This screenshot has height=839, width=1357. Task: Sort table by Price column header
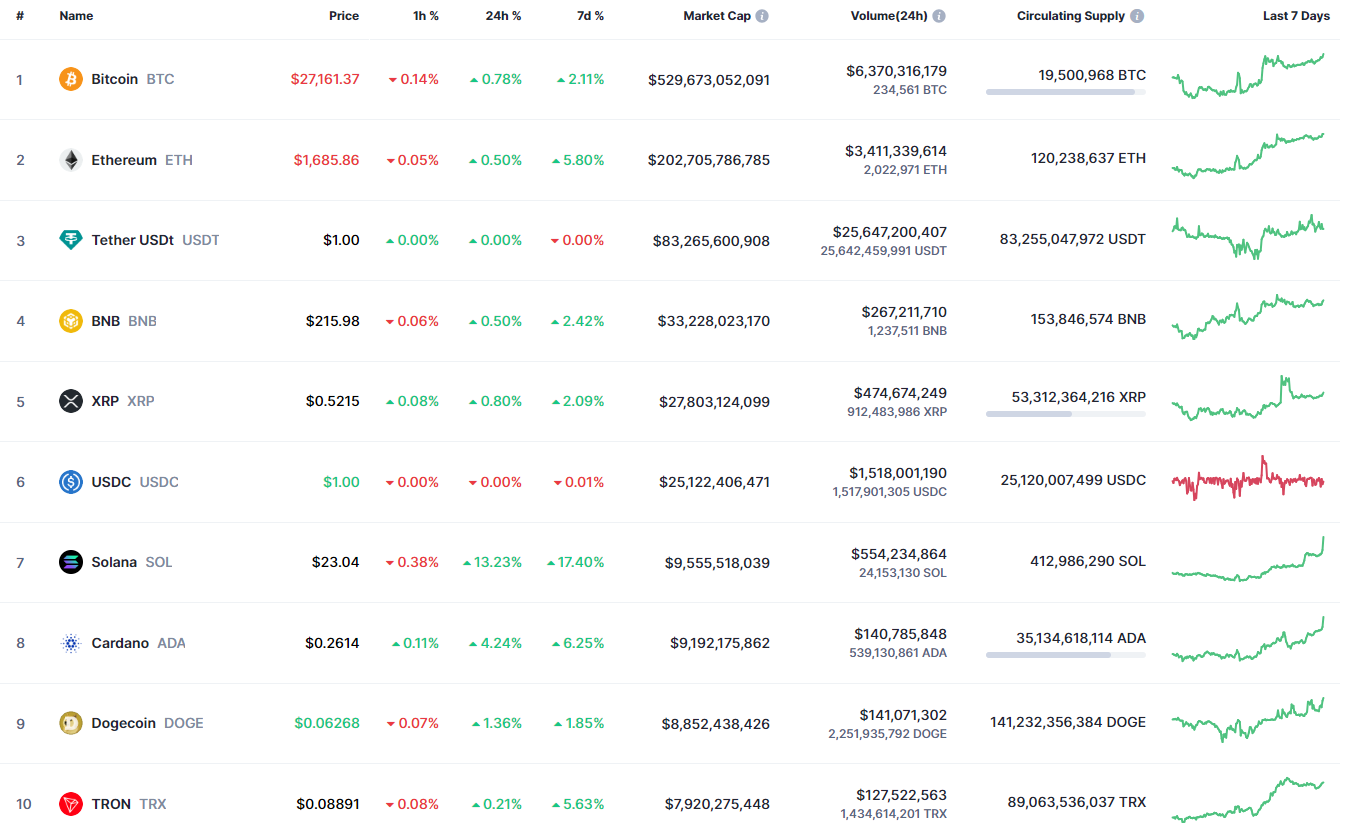[x=344, y=16]
